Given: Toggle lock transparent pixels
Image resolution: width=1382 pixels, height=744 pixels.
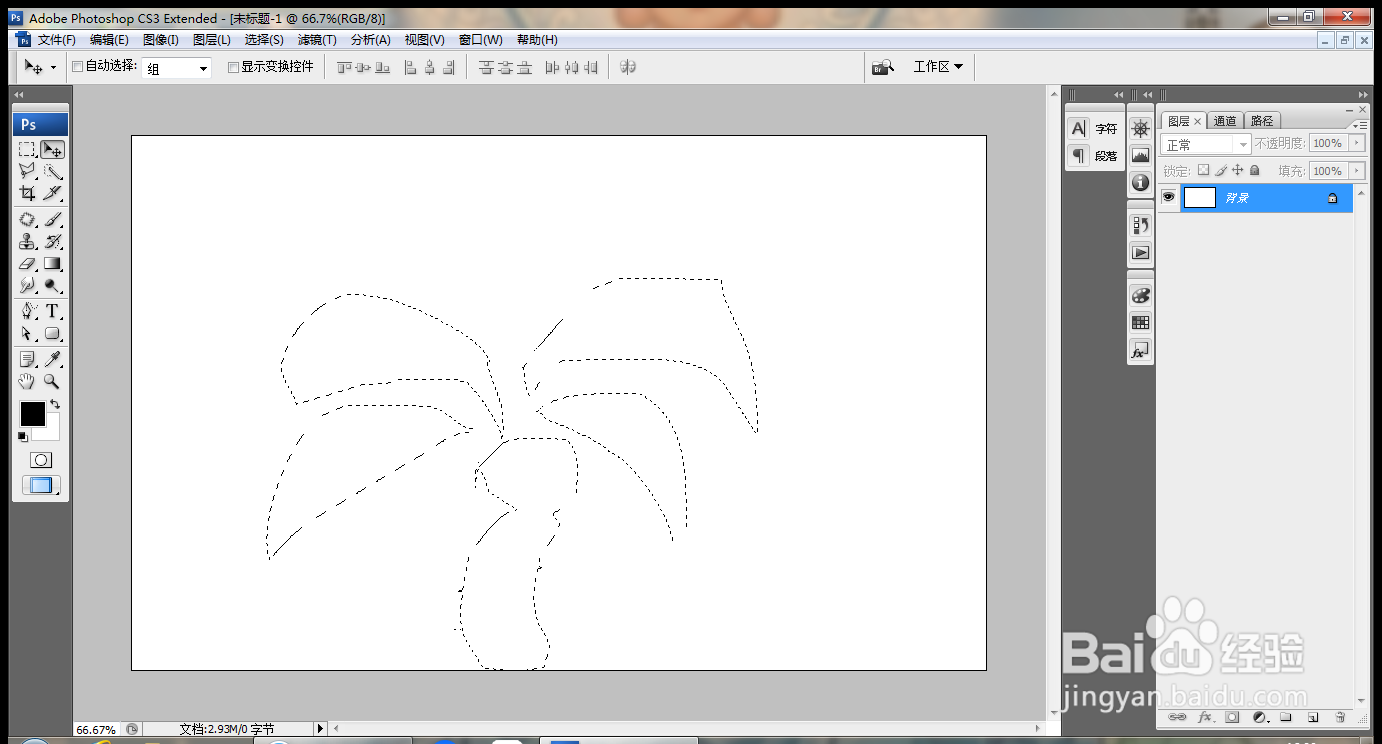Looking at the screenshot, I should point(1204,171).
